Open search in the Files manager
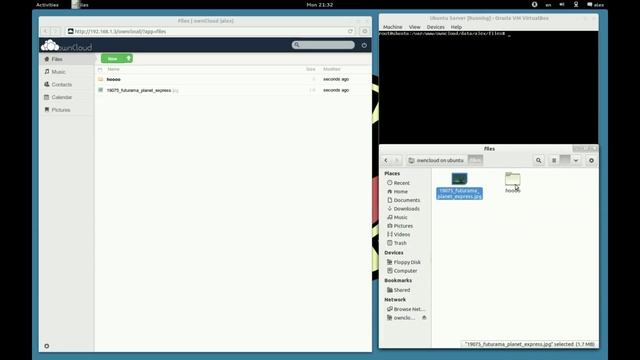This screenshot has height=360, width=640. tap(539, 160)
